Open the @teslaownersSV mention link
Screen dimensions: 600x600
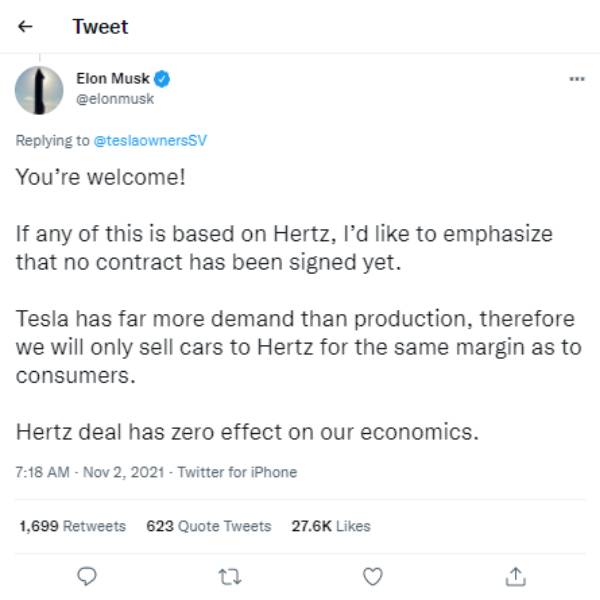(149, 141)
